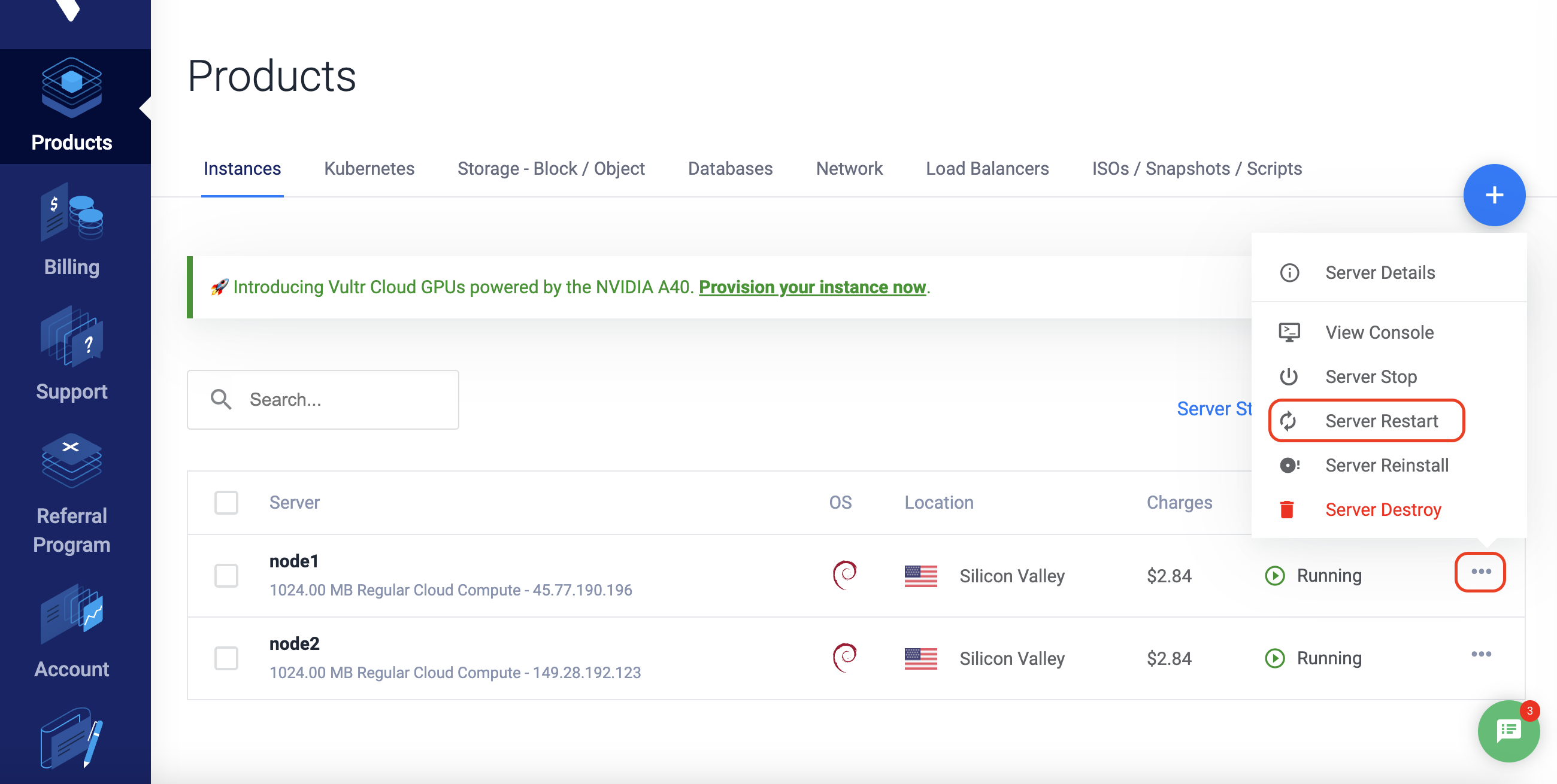Open the Account sidebar icon

(x=72, y=614)
